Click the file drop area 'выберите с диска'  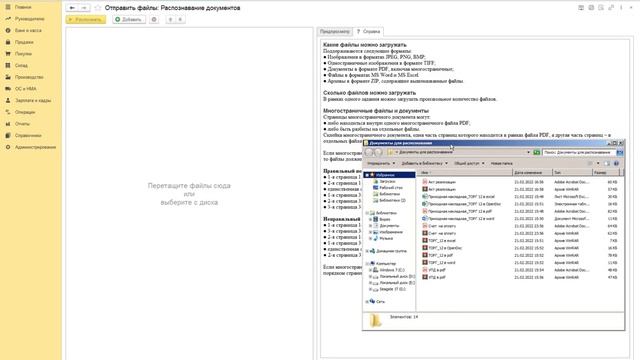[189, 202]
